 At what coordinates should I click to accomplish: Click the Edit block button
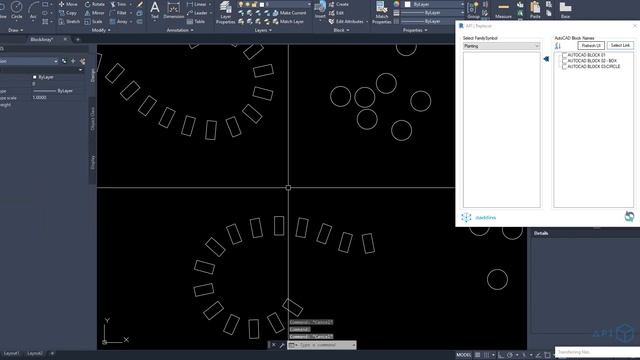tap(336, 13)
